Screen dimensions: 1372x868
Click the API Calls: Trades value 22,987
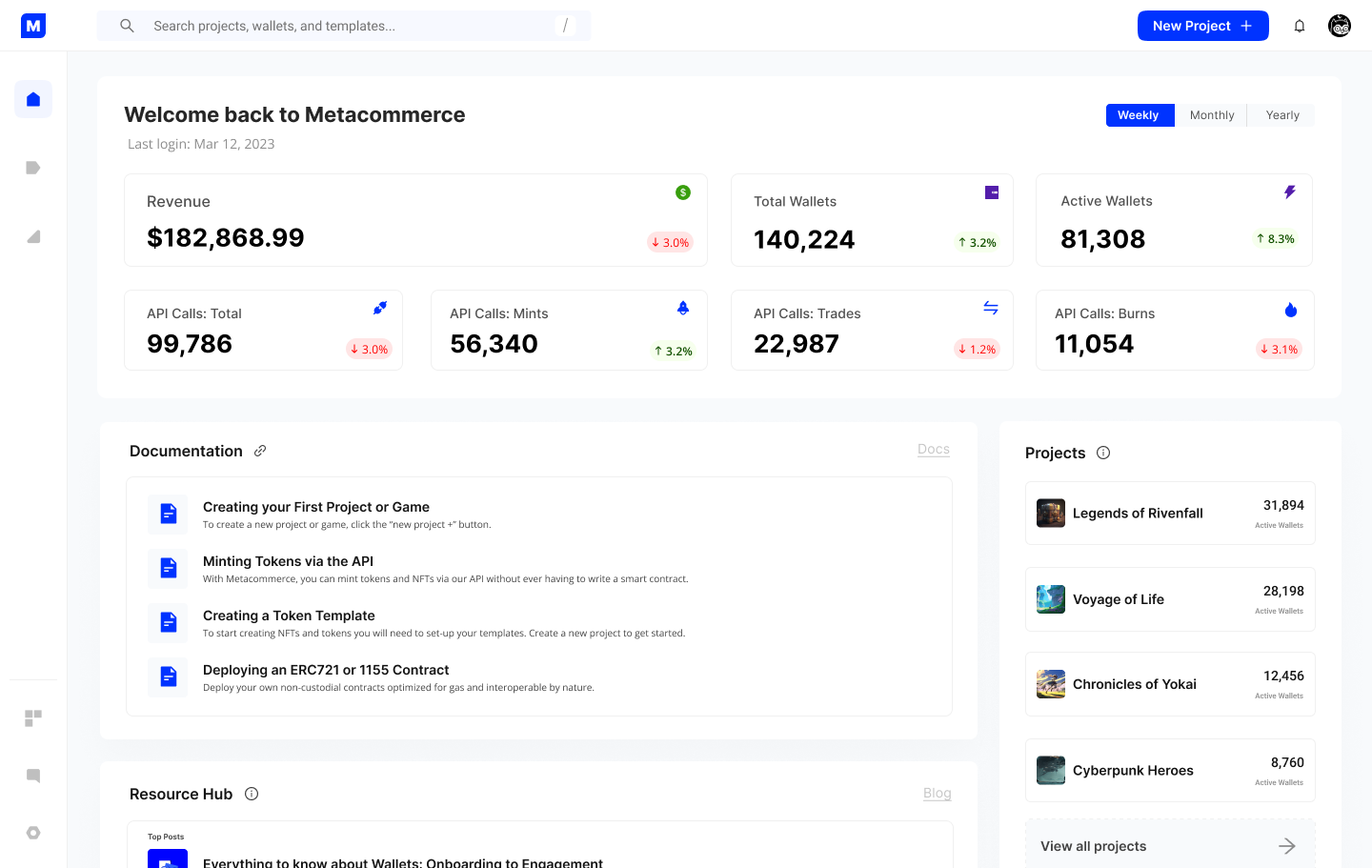[x=797, y=343]
